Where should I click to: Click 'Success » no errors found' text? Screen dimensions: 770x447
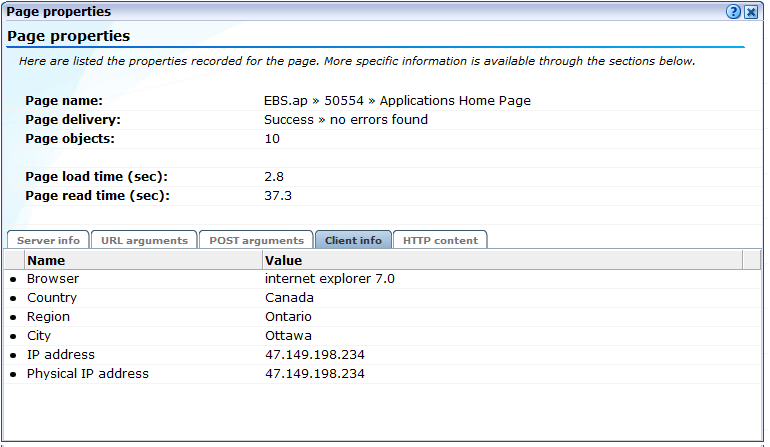pyautogui.click(x=346, y=120)
